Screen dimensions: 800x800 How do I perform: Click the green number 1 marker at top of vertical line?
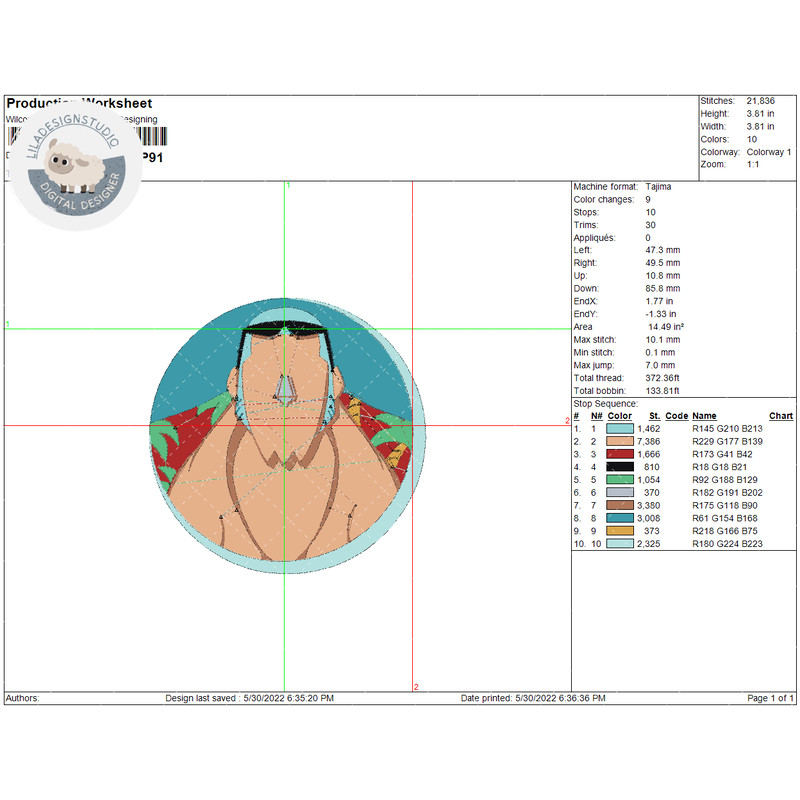(288, 186)
